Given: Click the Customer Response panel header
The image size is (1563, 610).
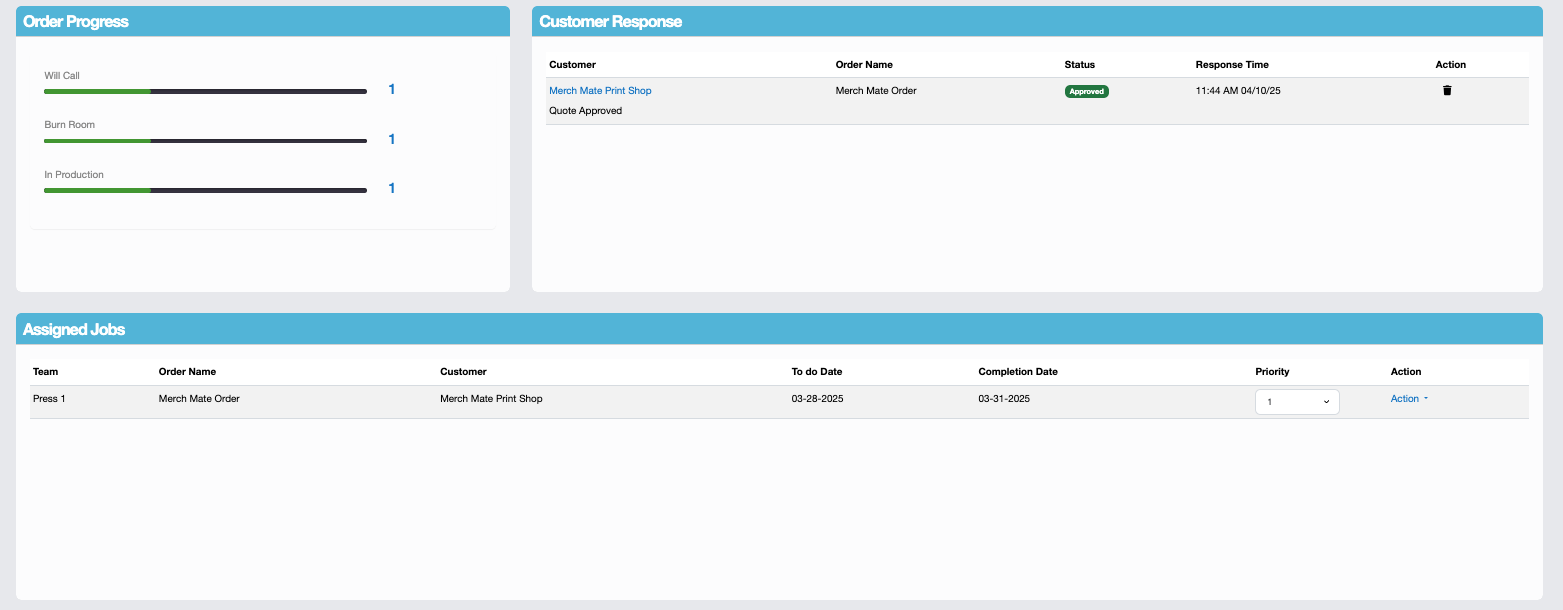Looking at the screenshot, I should [x=611, y=22].
